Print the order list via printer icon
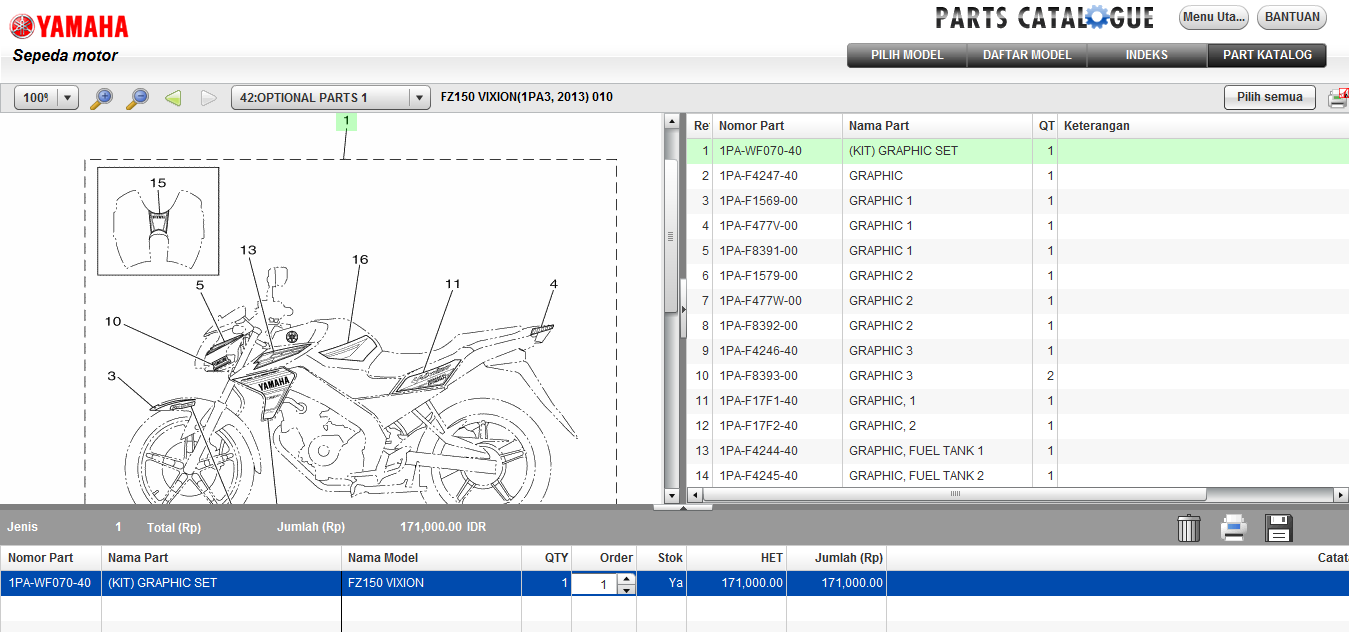 (x=1233, y=528)
